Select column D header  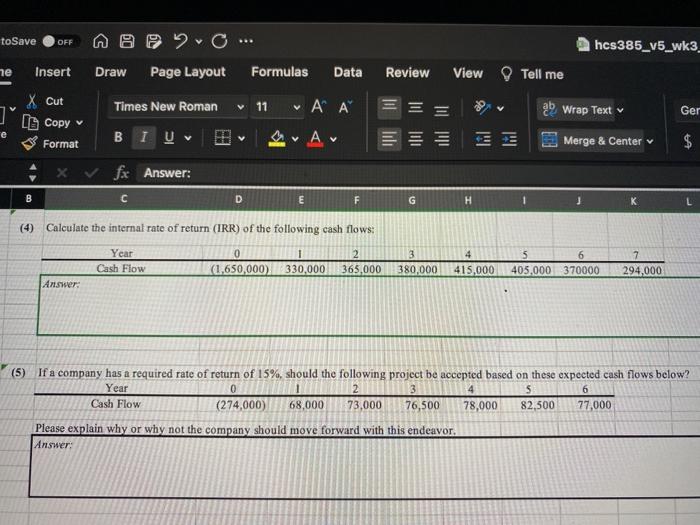tap(238, 200)
